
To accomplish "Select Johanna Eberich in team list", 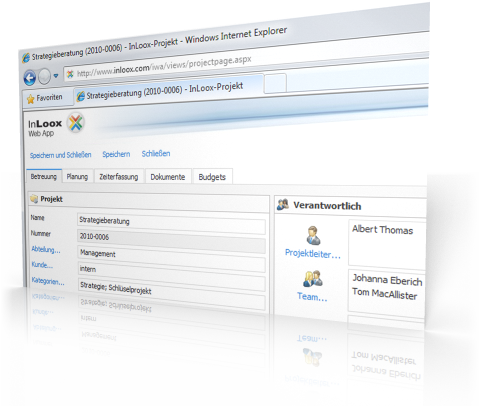I will (387, 280).
